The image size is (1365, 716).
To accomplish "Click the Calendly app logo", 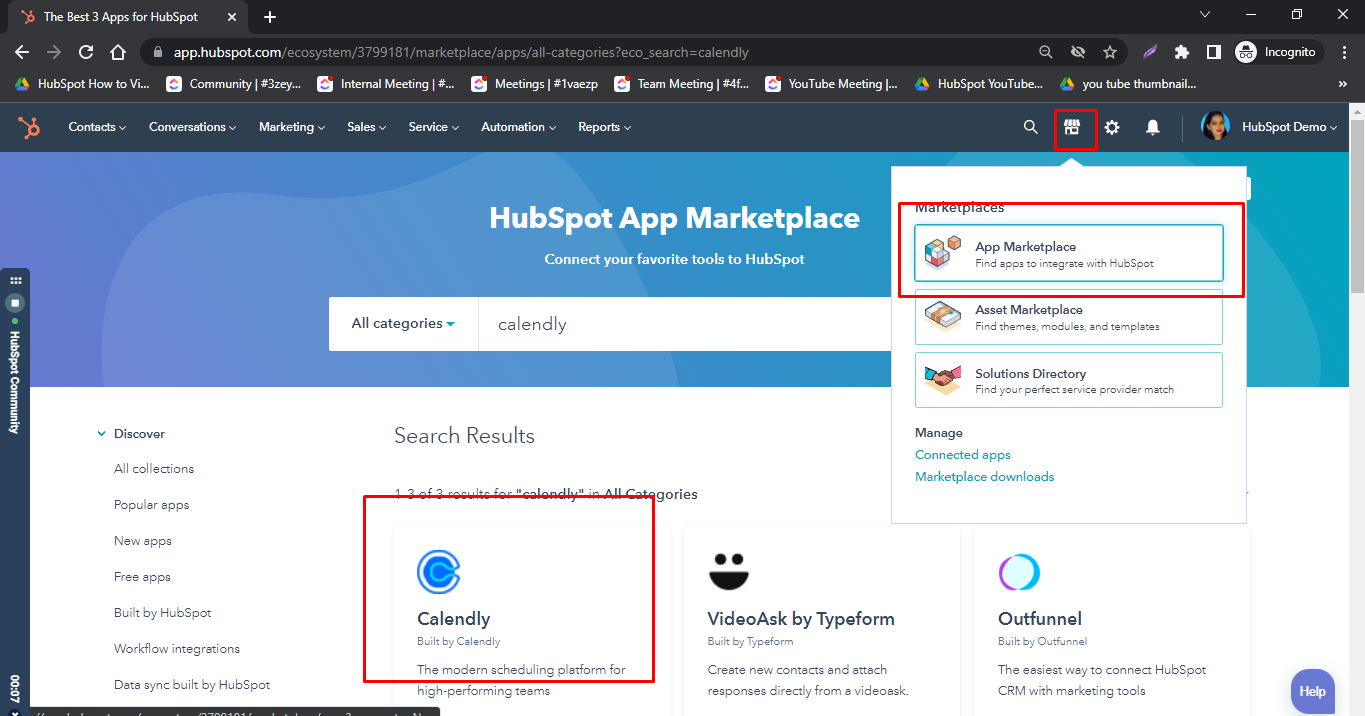I will click(438, 572).
